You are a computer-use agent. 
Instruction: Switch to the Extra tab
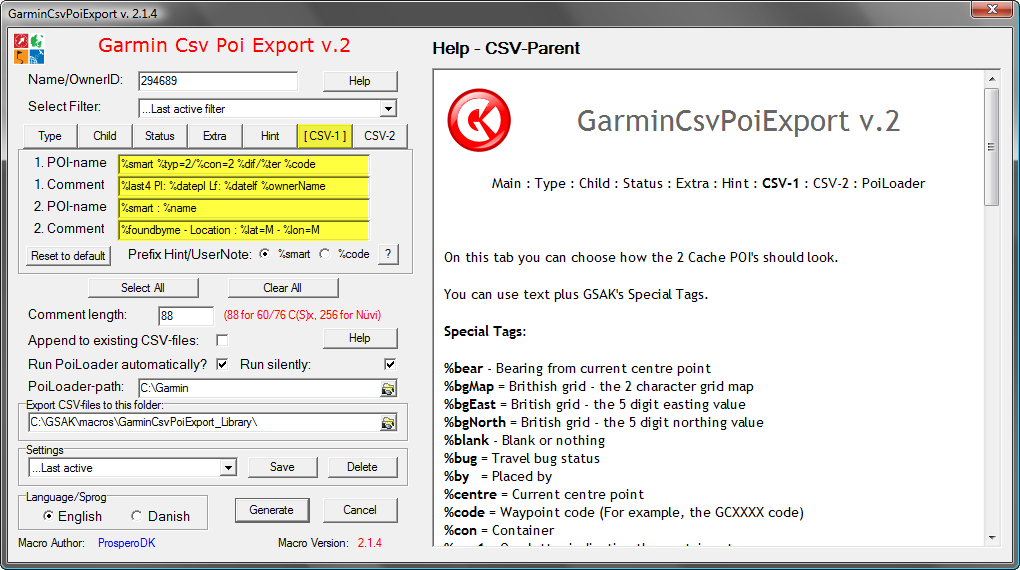215,136
